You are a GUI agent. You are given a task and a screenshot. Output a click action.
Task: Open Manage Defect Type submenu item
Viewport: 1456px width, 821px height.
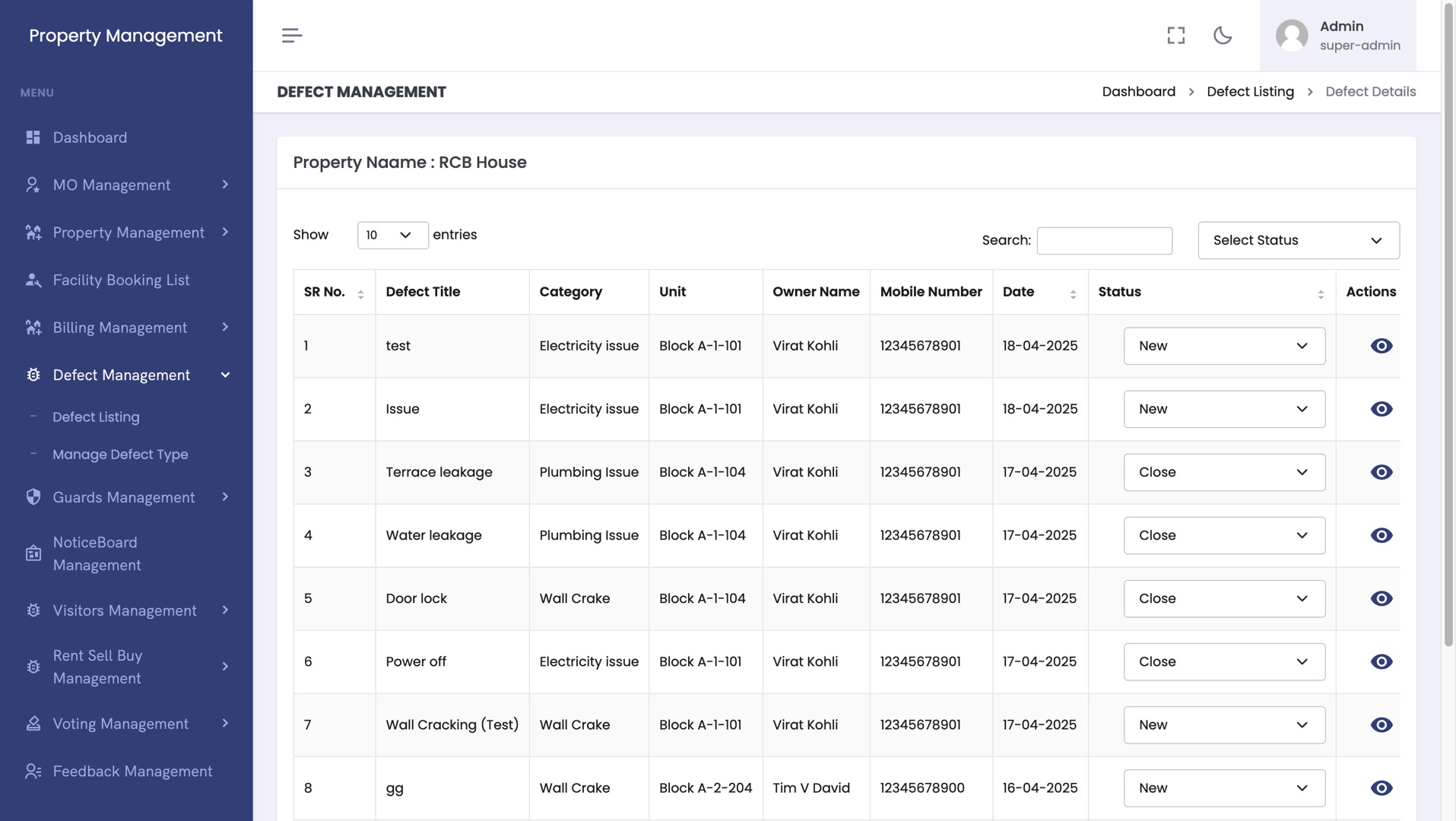pos(120,455)
